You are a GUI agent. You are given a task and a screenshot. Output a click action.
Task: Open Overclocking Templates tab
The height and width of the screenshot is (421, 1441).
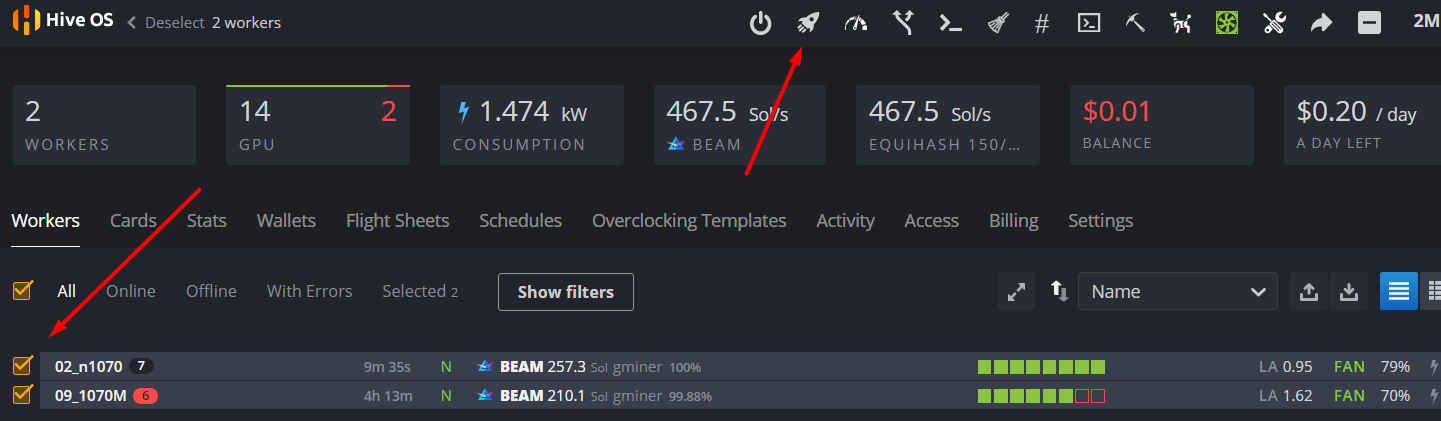(689, 221)
